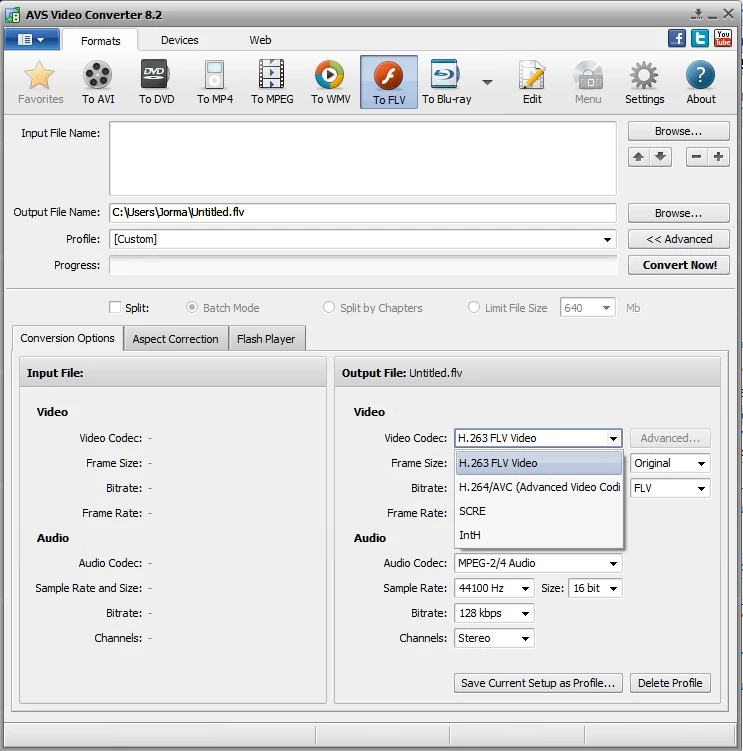Screen dimensions: 743x751
Task: Open the Flash Player tab
Action: coord(266,339)
